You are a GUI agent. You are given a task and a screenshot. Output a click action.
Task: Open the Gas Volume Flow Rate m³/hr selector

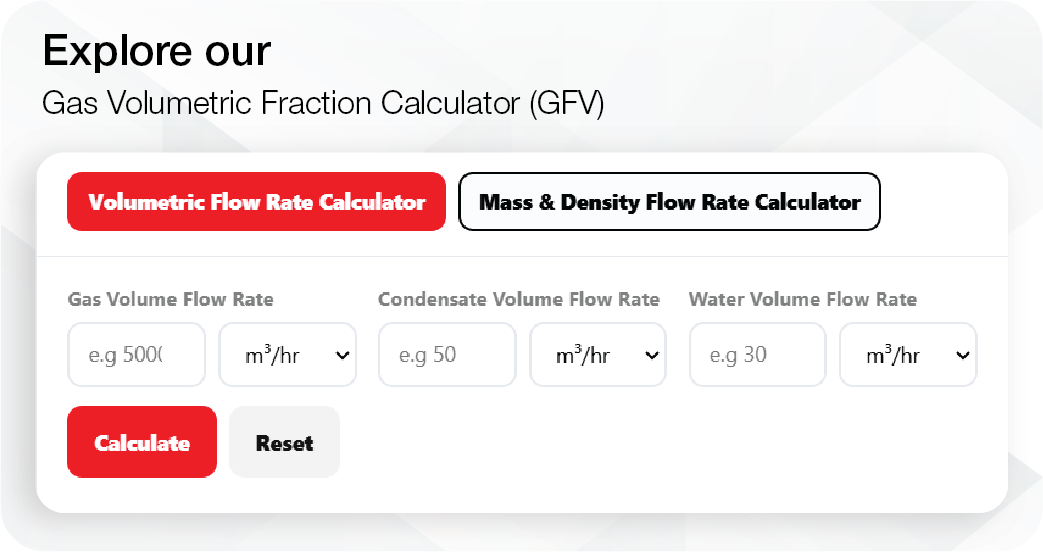point(287,355)
